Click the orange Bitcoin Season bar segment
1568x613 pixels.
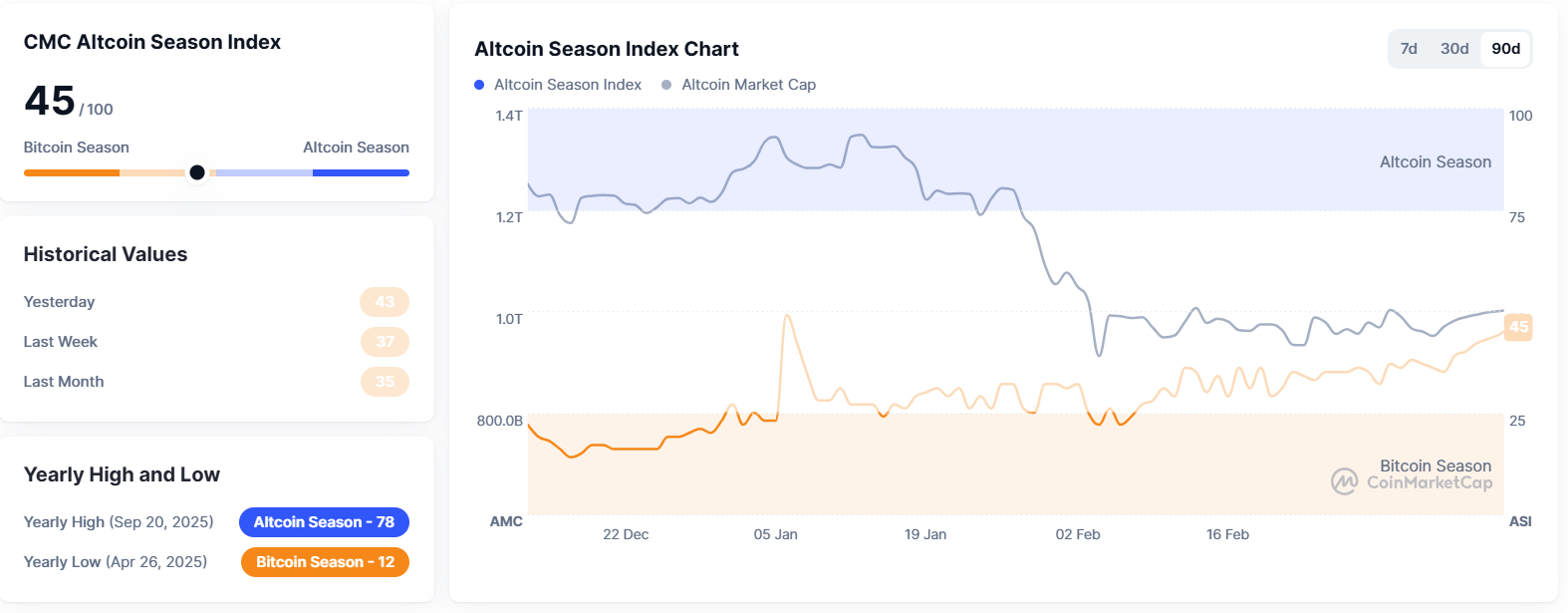[72, 172]
